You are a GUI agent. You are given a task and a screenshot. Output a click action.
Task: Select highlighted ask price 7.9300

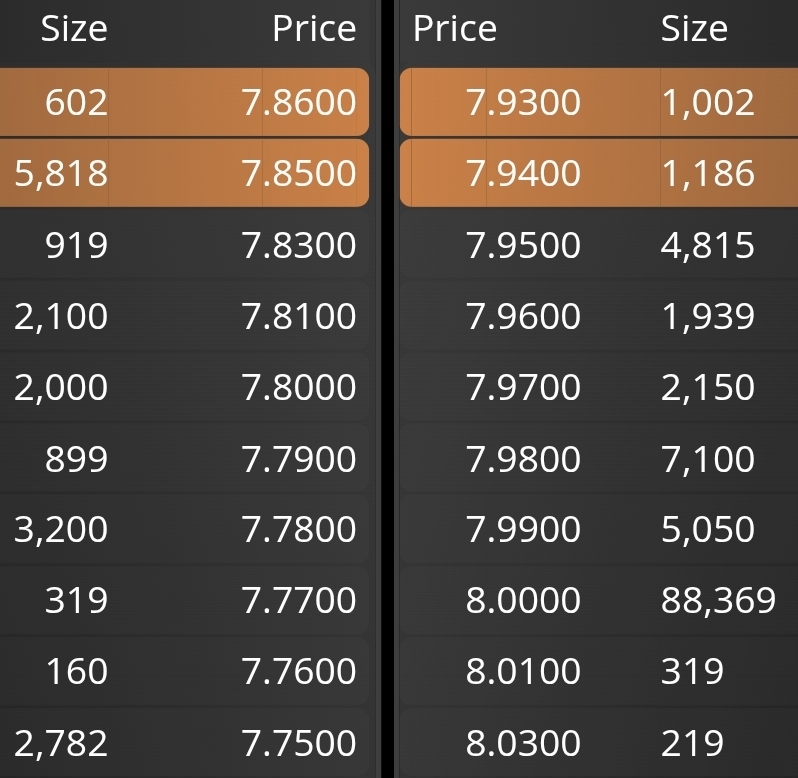[523, 102]
